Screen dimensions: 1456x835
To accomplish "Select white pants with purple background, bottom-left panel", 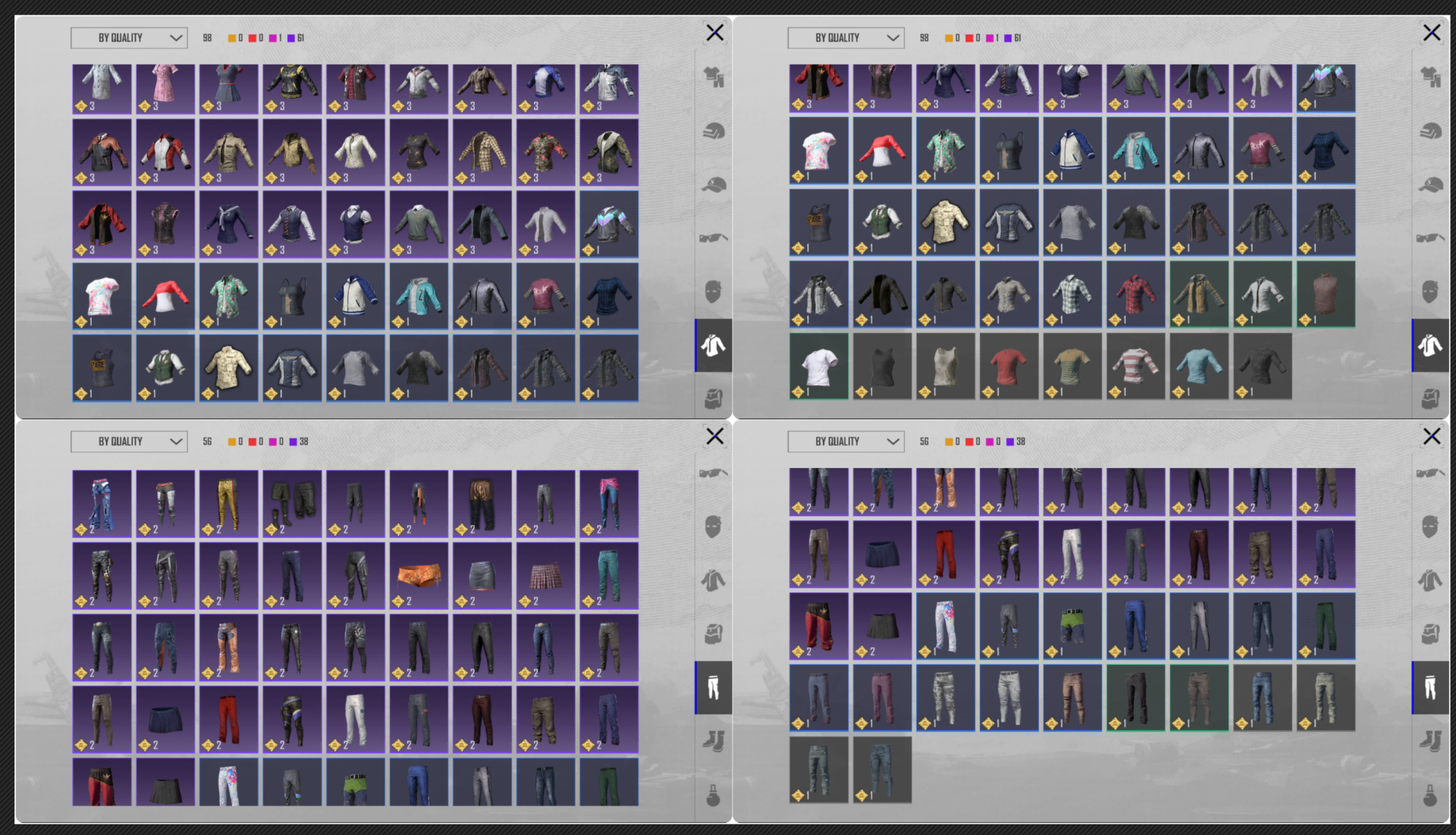I will coord(356,720).
